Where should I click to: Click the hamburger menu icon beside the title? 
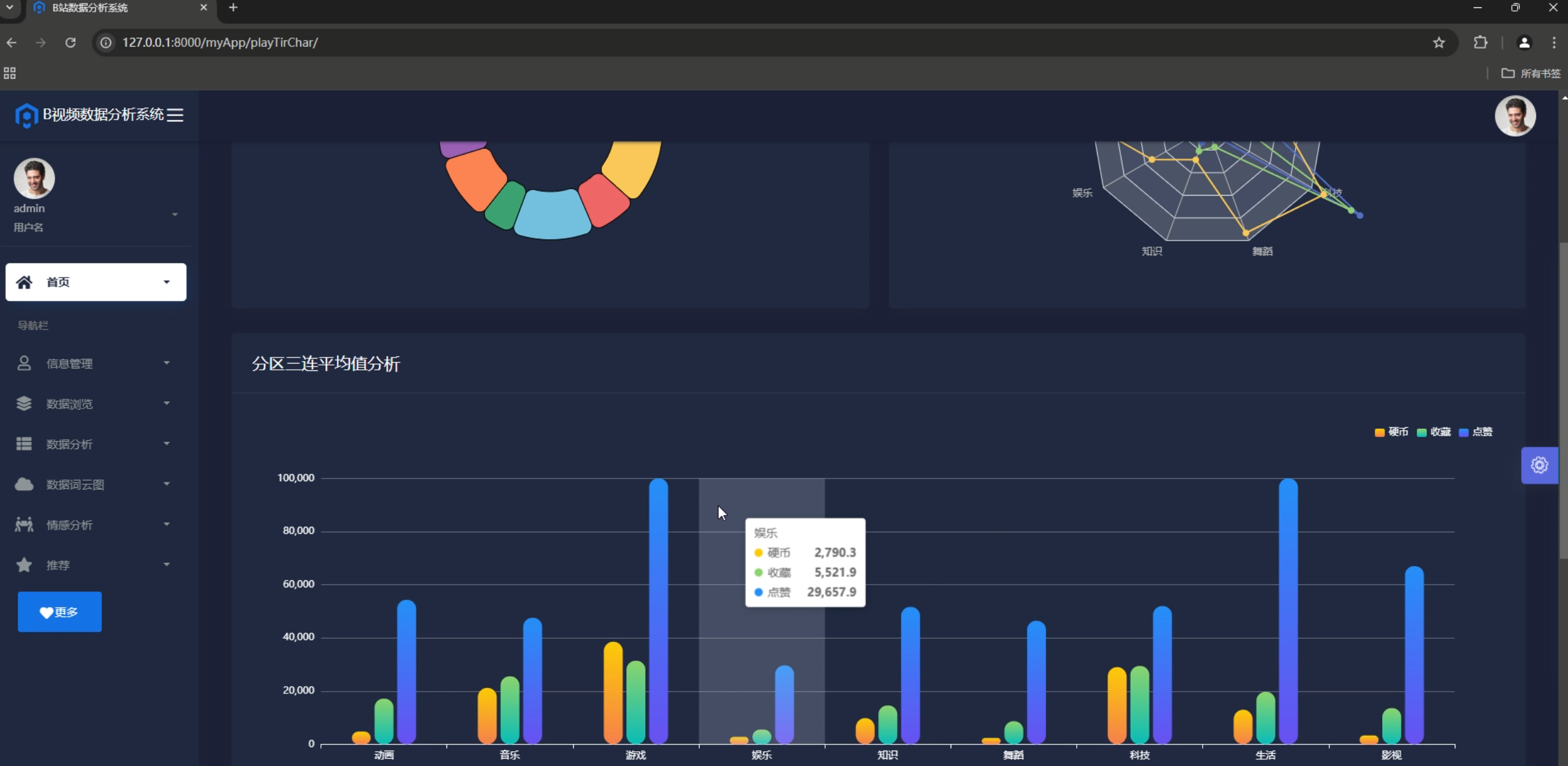[x=175, y=115]
